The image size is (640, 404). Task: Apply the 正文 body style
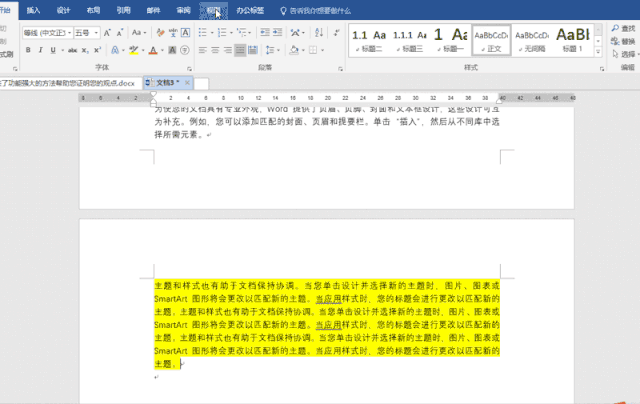(x=491, y=40)
